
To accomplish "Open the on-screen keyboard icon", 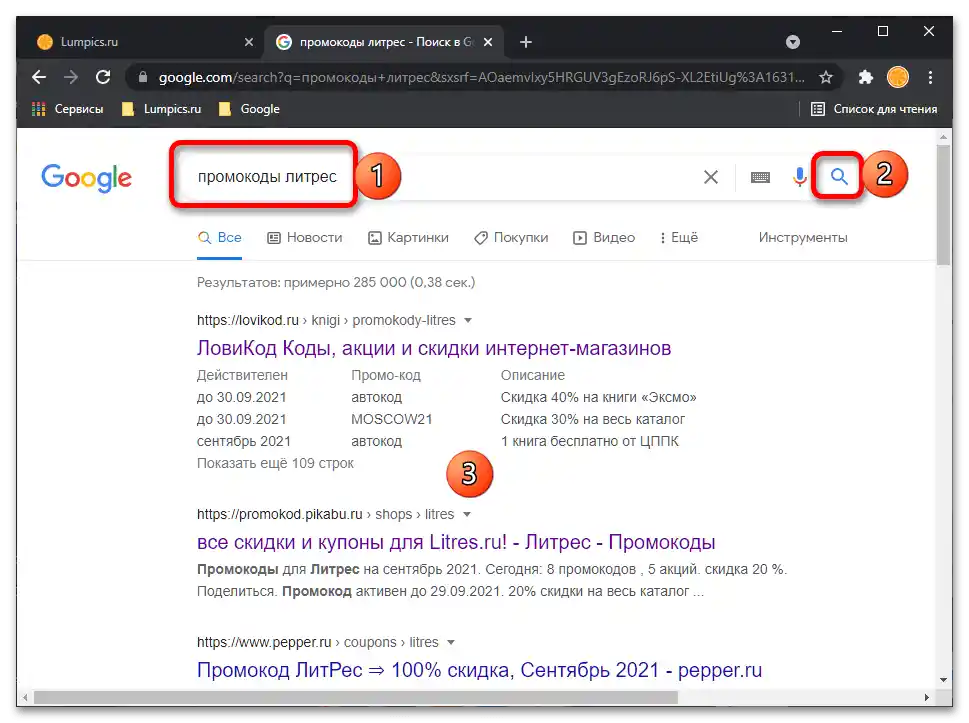I will 760,178.
